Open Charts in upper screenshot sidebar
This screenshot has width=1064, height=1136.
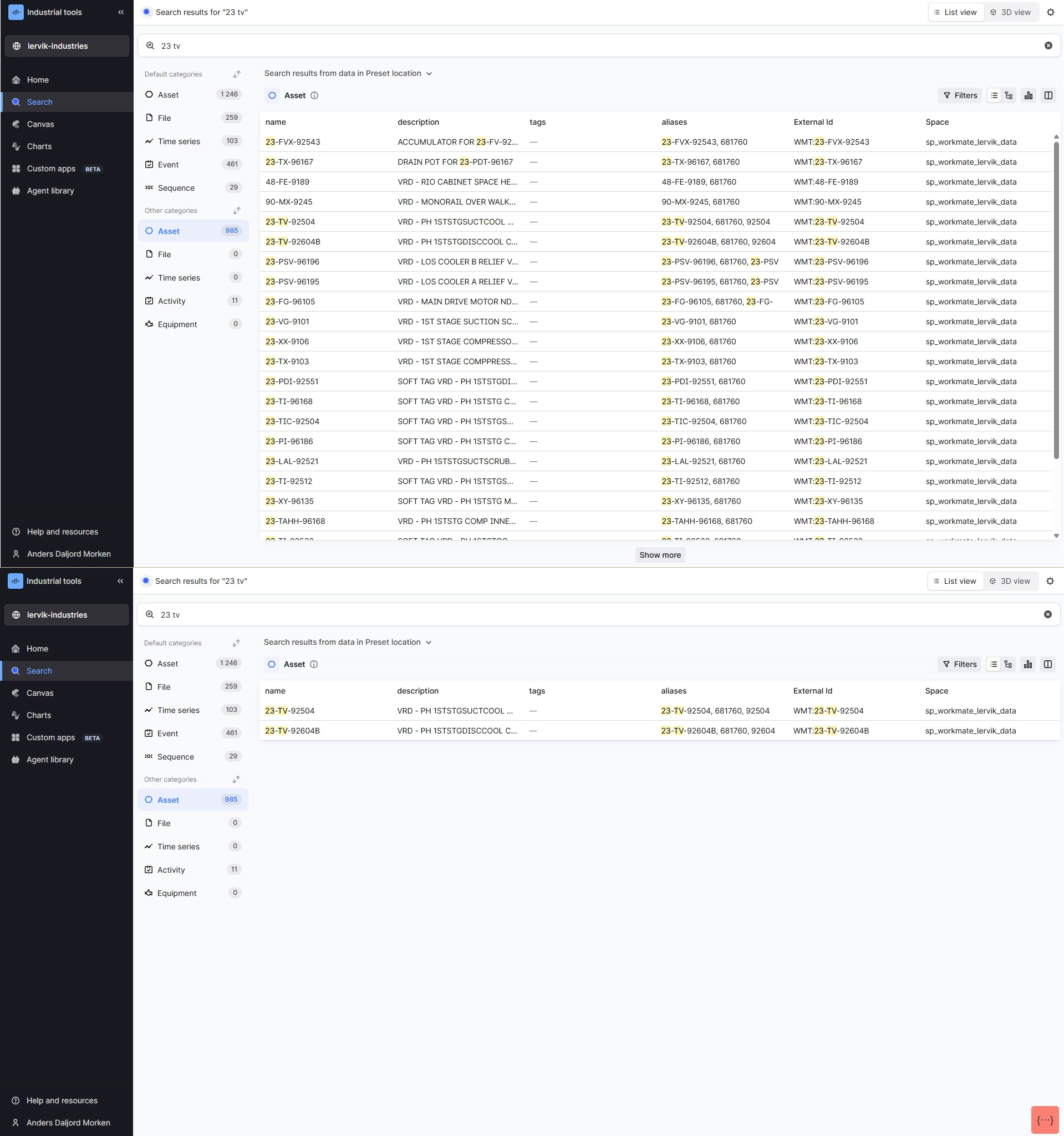point(67,147)
